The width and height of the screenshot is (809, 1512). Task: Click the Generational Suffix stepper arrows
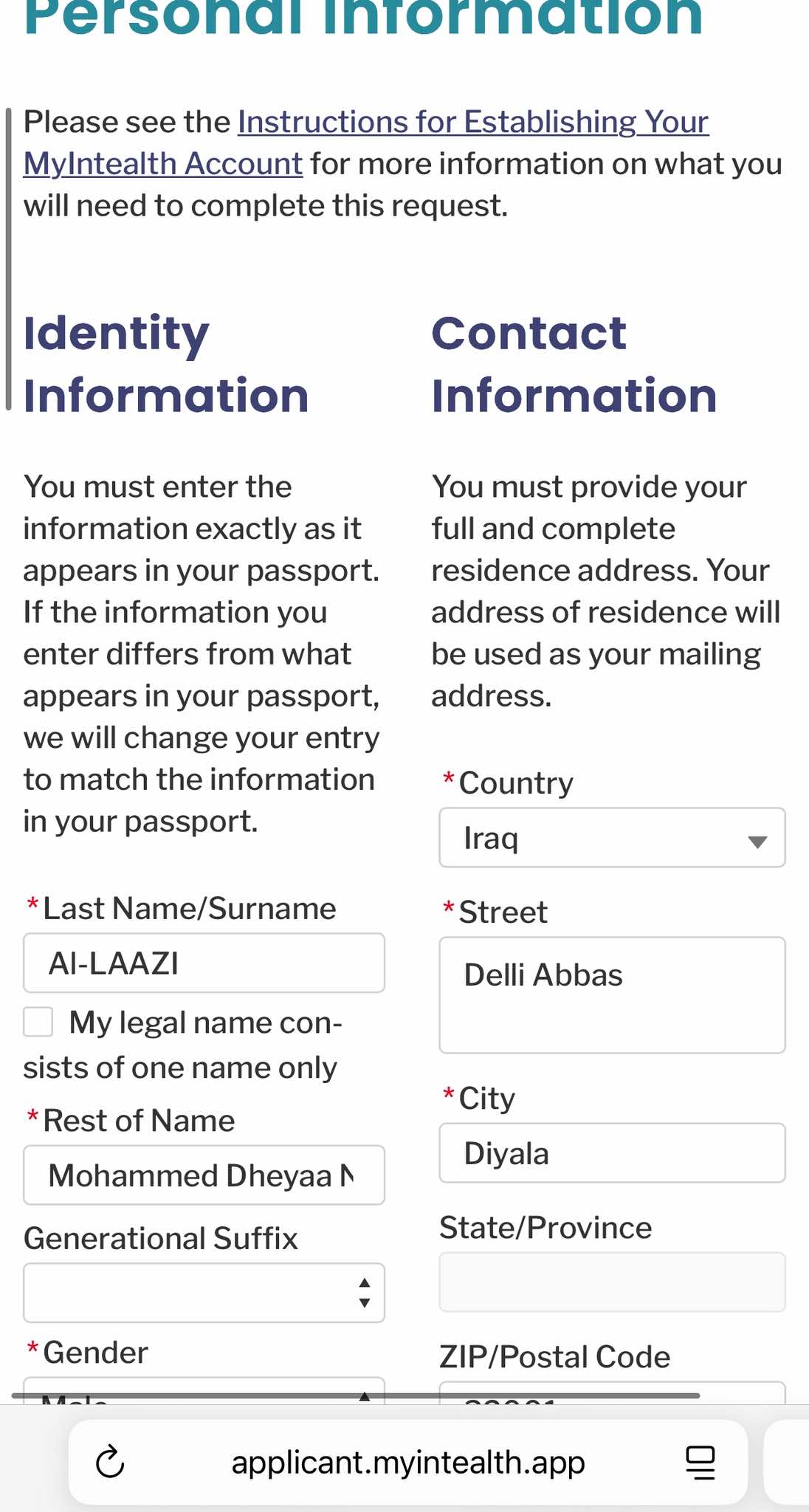tap(365, 1293)
